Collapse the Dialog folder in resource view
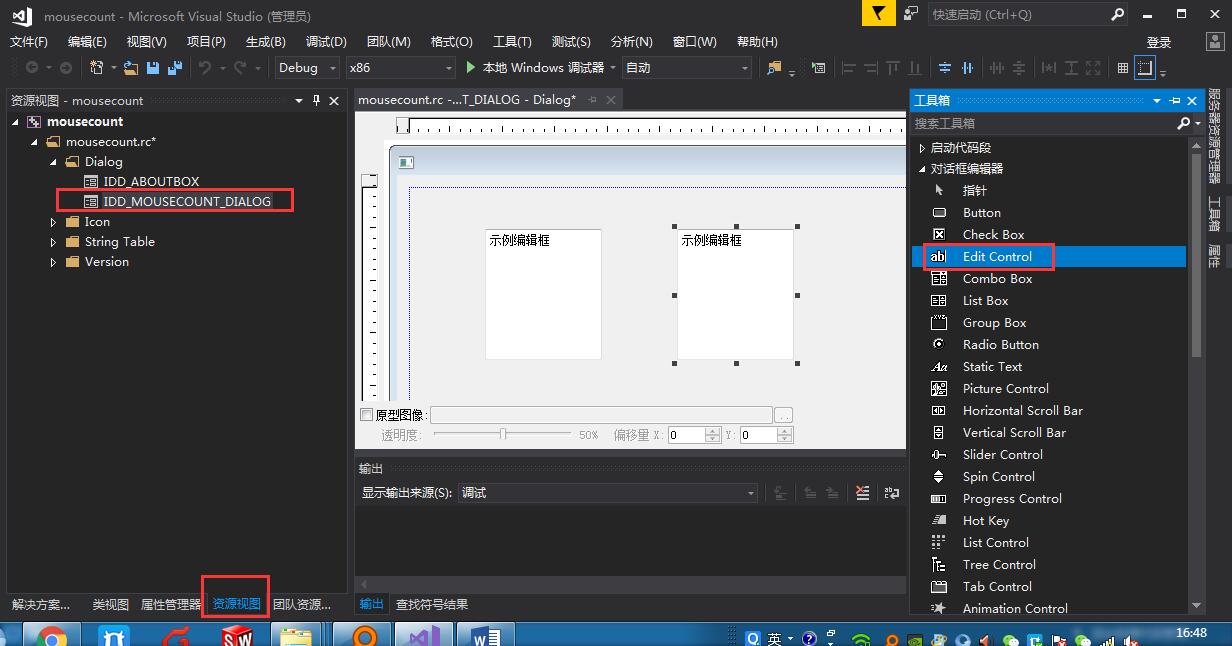Screen dimensions: 1232x646 click(54, 161)
